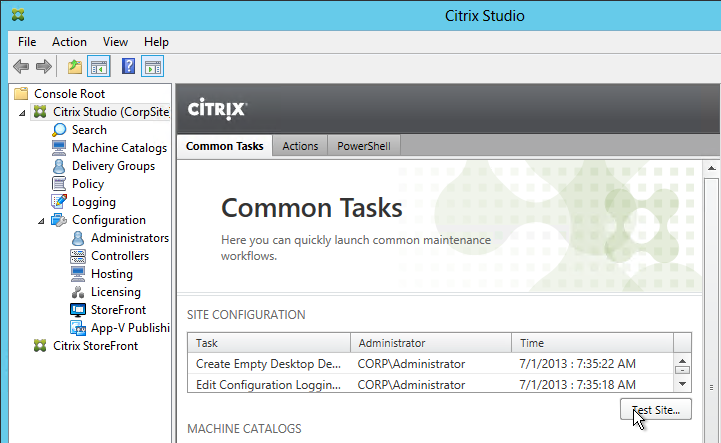Viewport: 721px width, 443px height.
Task: Switch to the PowerShell tab
Action: tap(364, 146)
